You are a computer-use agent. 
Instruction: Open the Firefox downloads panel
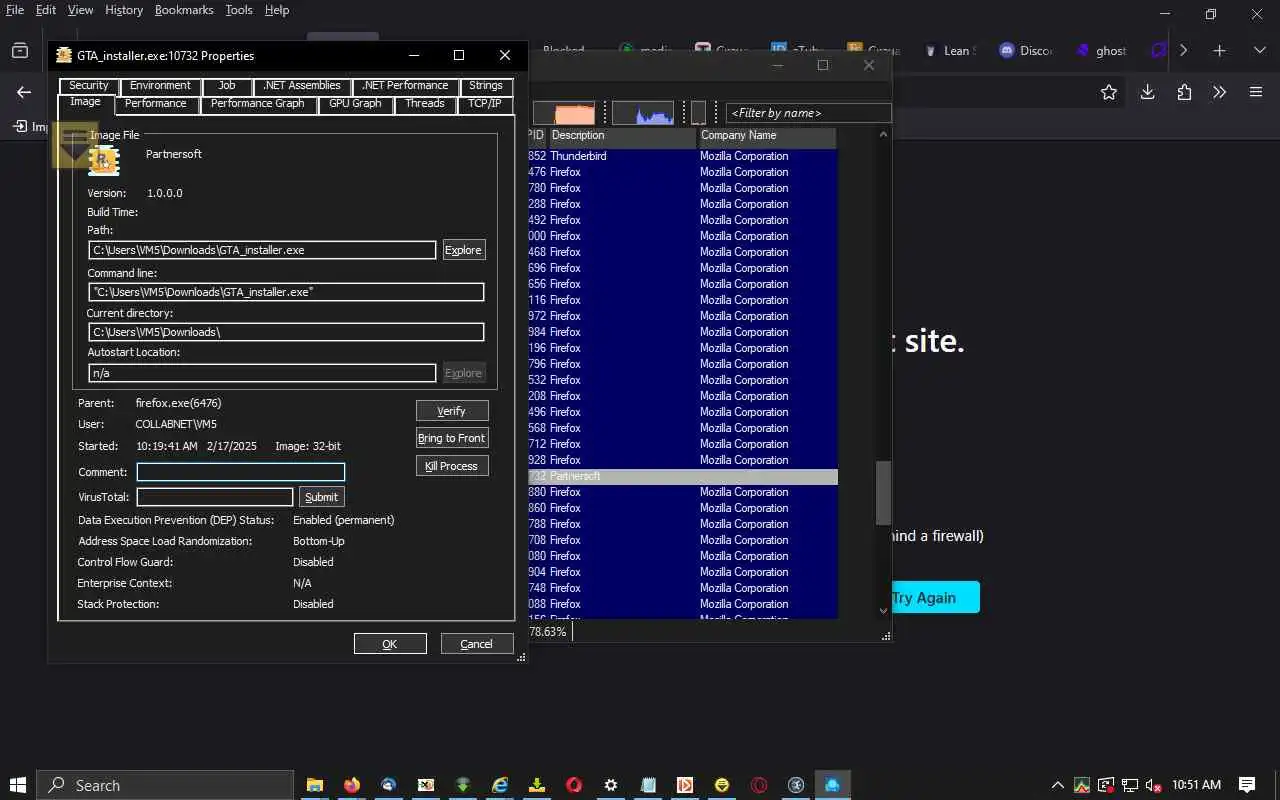click(1147, 92)
